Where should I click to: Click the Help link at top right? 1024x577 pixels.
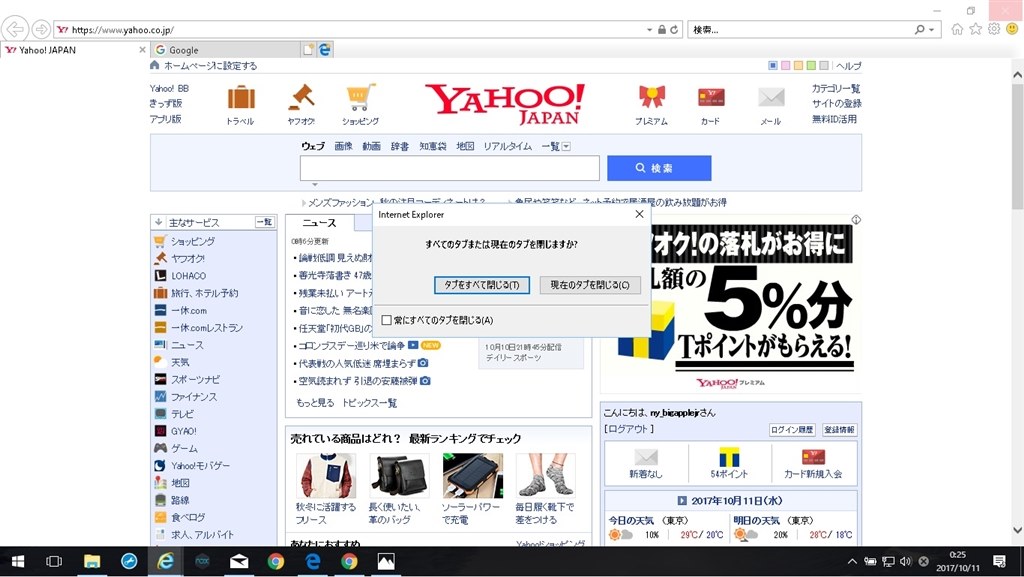848,66
